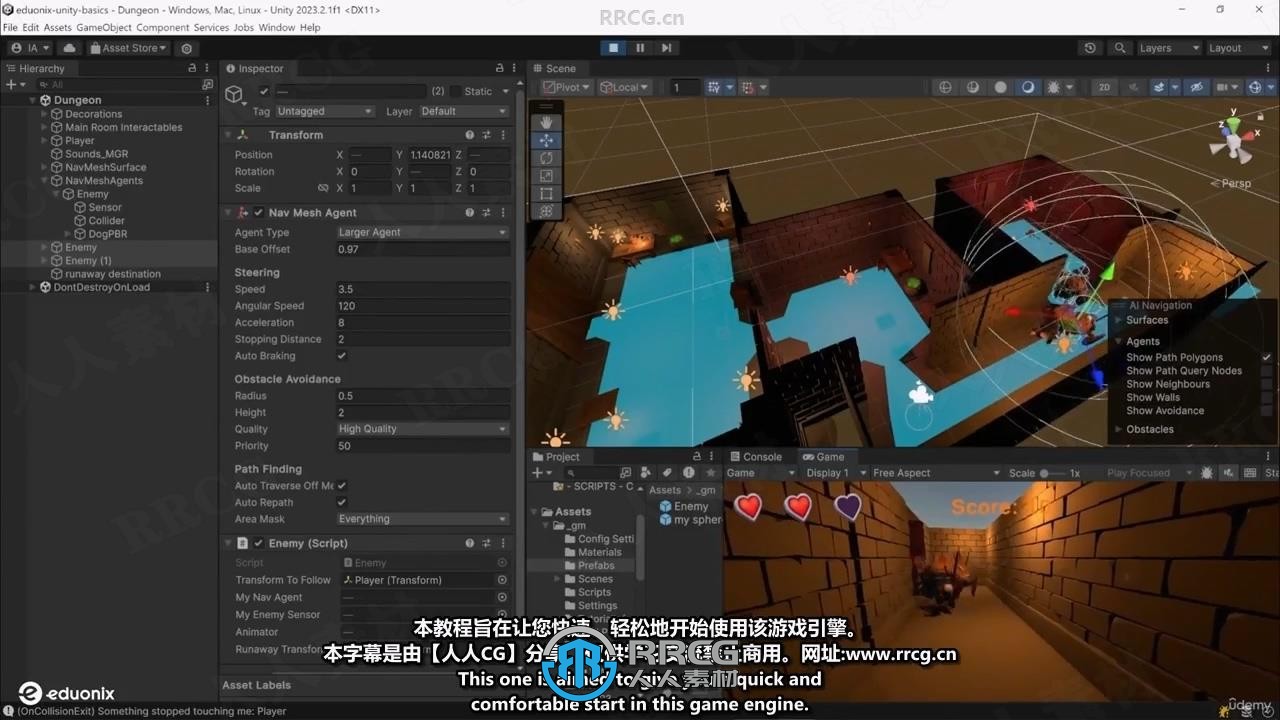The height and width of the screenshot is (720, 1280).
Task: Lock the Hierarchy panel
Action: 192,68
